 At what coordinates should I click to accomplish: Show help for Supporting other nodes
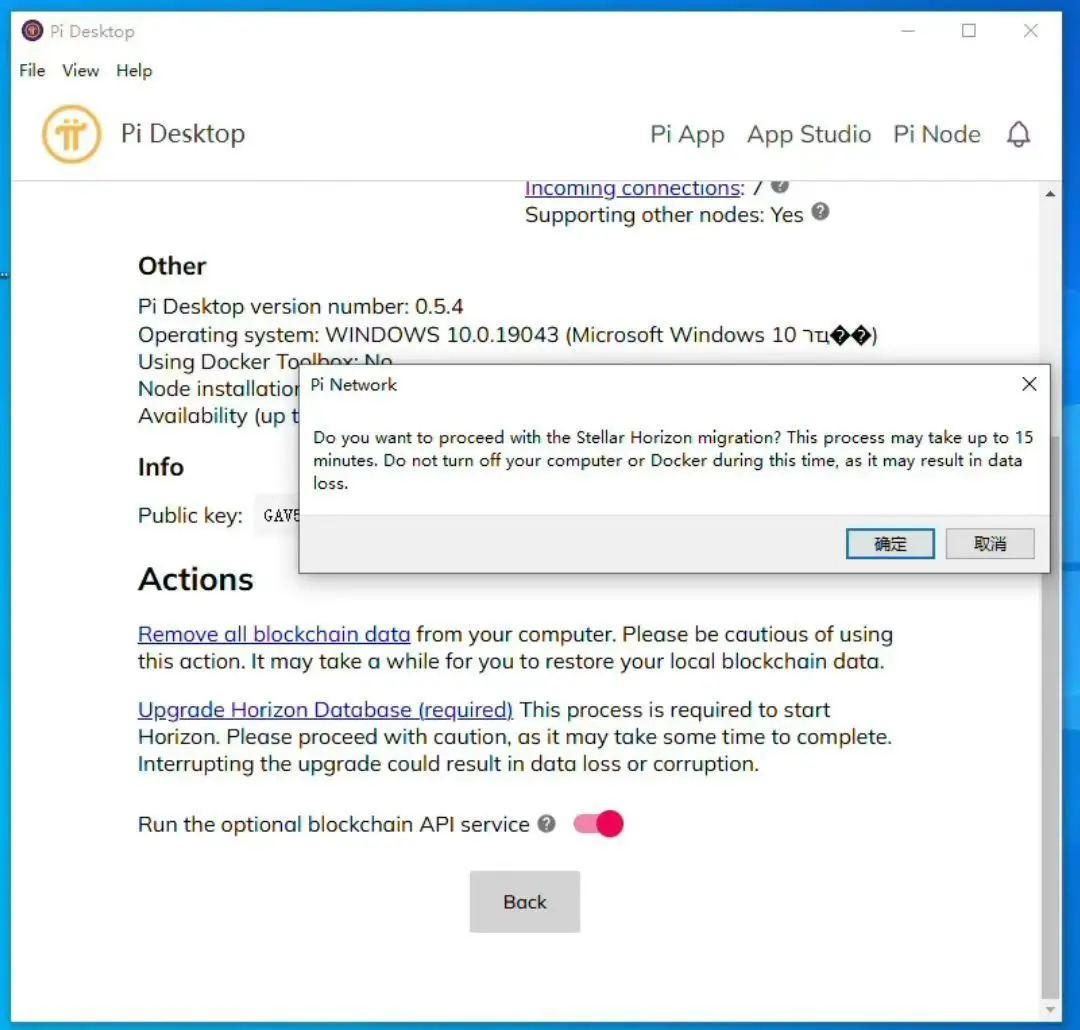click(x=820, y=212)
